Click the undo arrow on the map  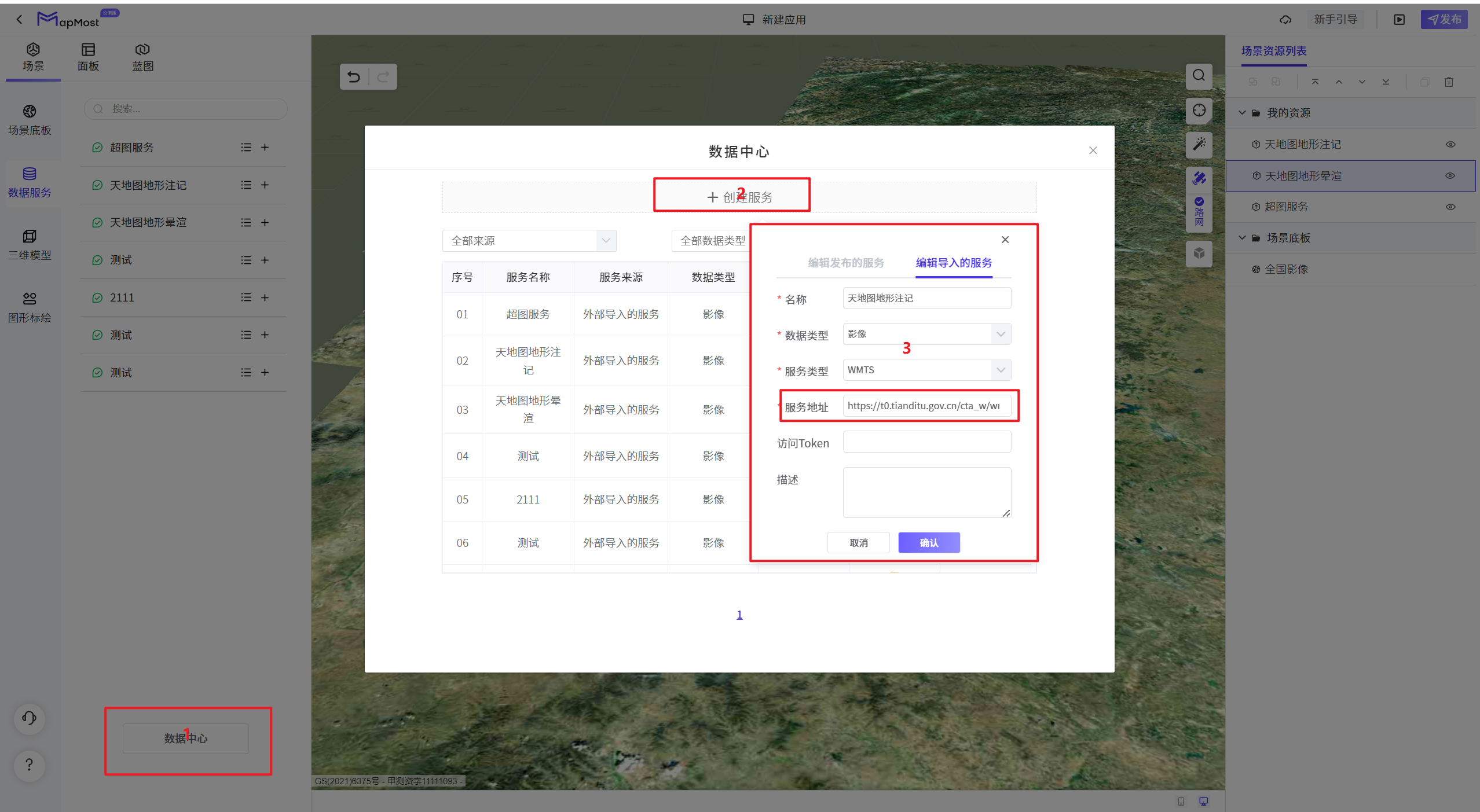[x=354, y=77]
